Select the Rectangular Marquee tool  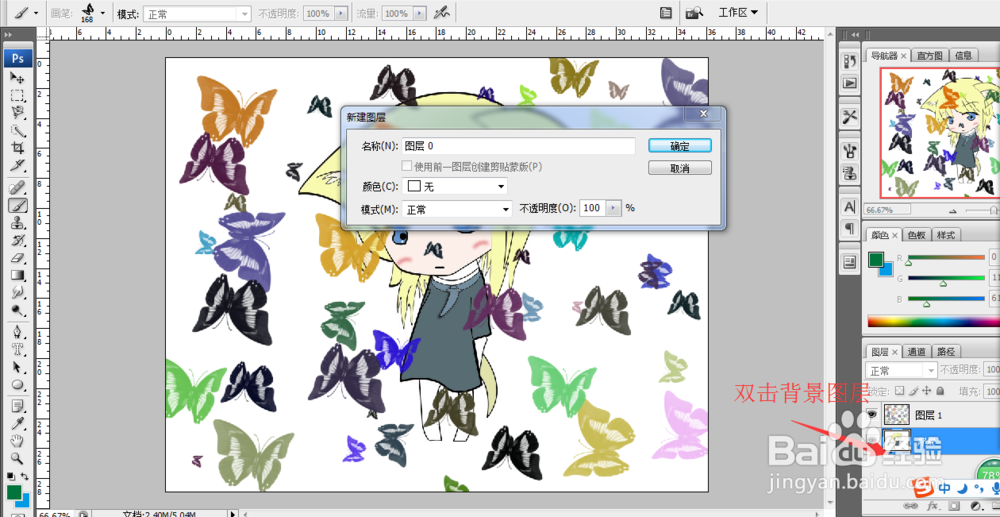18,96
